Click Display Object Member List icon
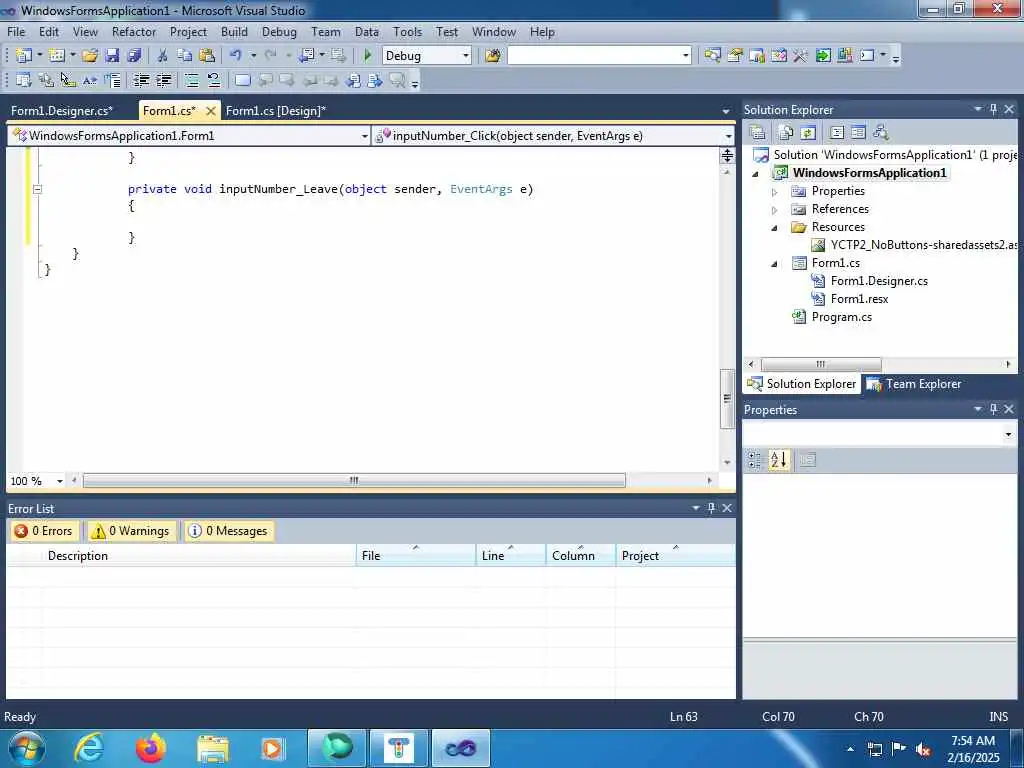 (24, 80)
